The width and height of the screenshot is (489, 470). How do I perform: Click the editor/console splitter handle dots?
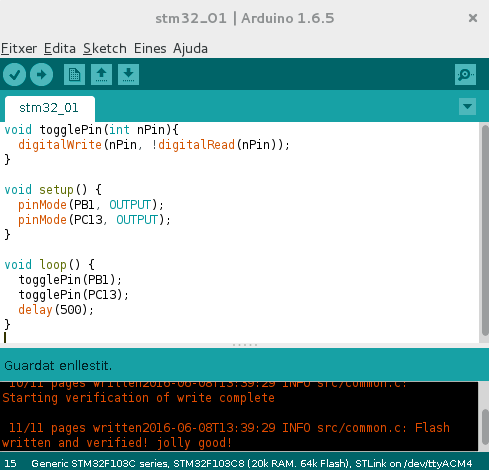coord(245,345)
